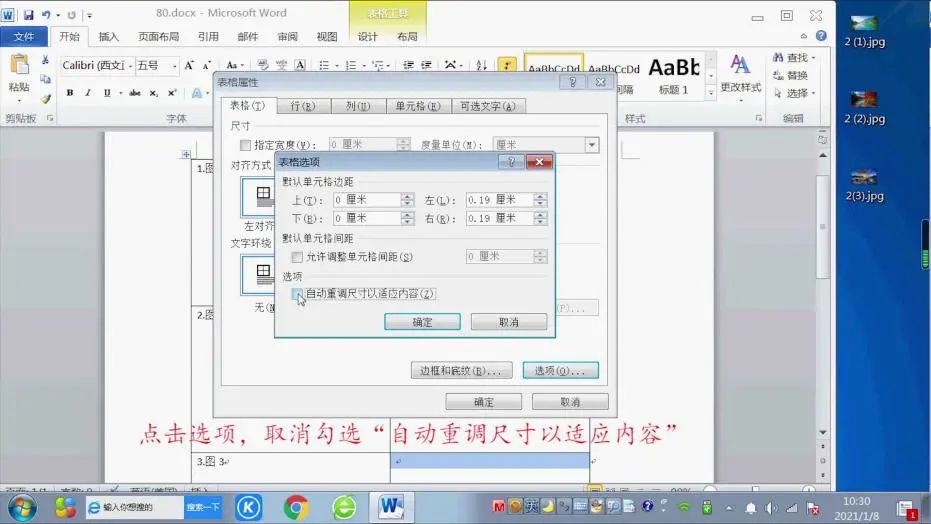Confirm Table Options with the OK button

click(422, 322)
